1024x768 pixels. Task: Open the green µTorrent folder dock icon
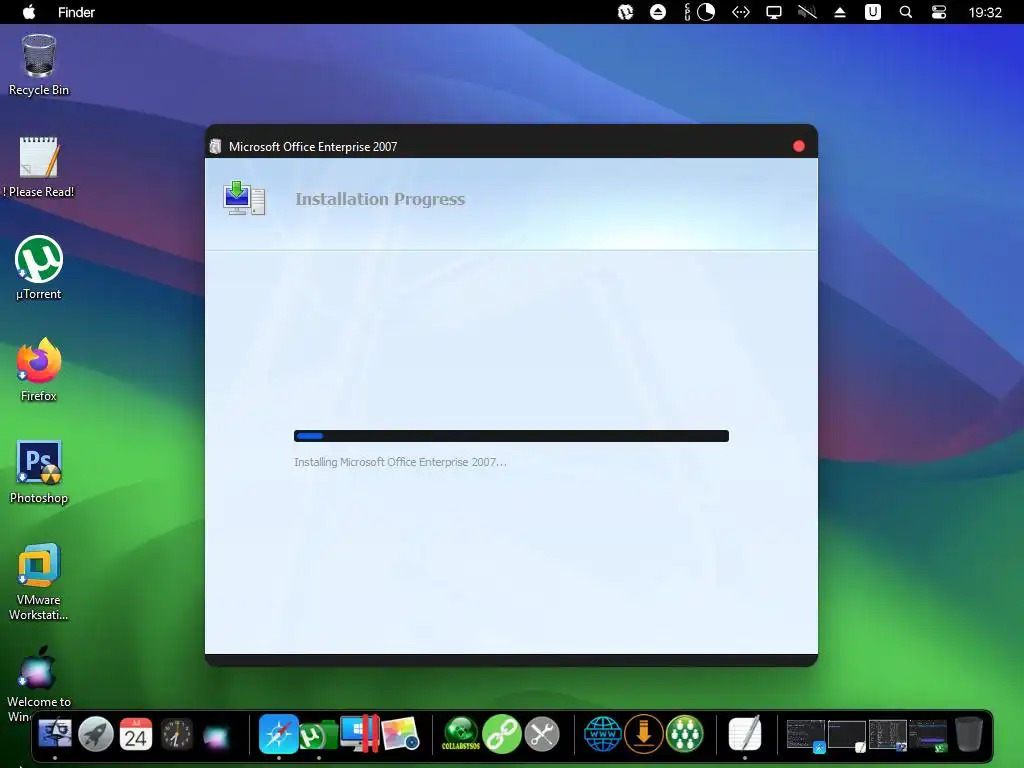tap(319, 735)
